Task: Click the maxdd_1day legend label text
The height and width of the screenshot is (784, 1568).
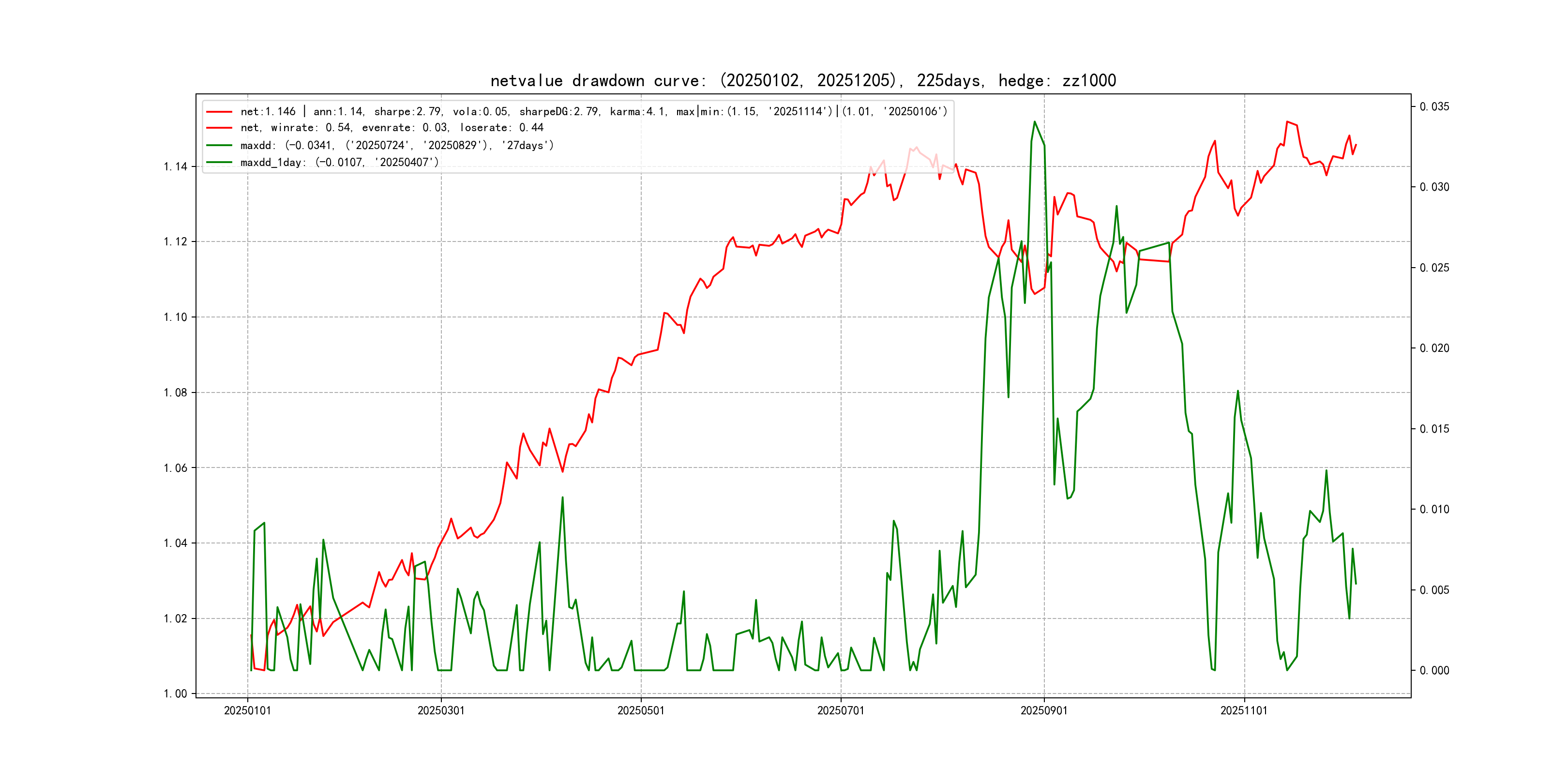Action: pos(339,163)
